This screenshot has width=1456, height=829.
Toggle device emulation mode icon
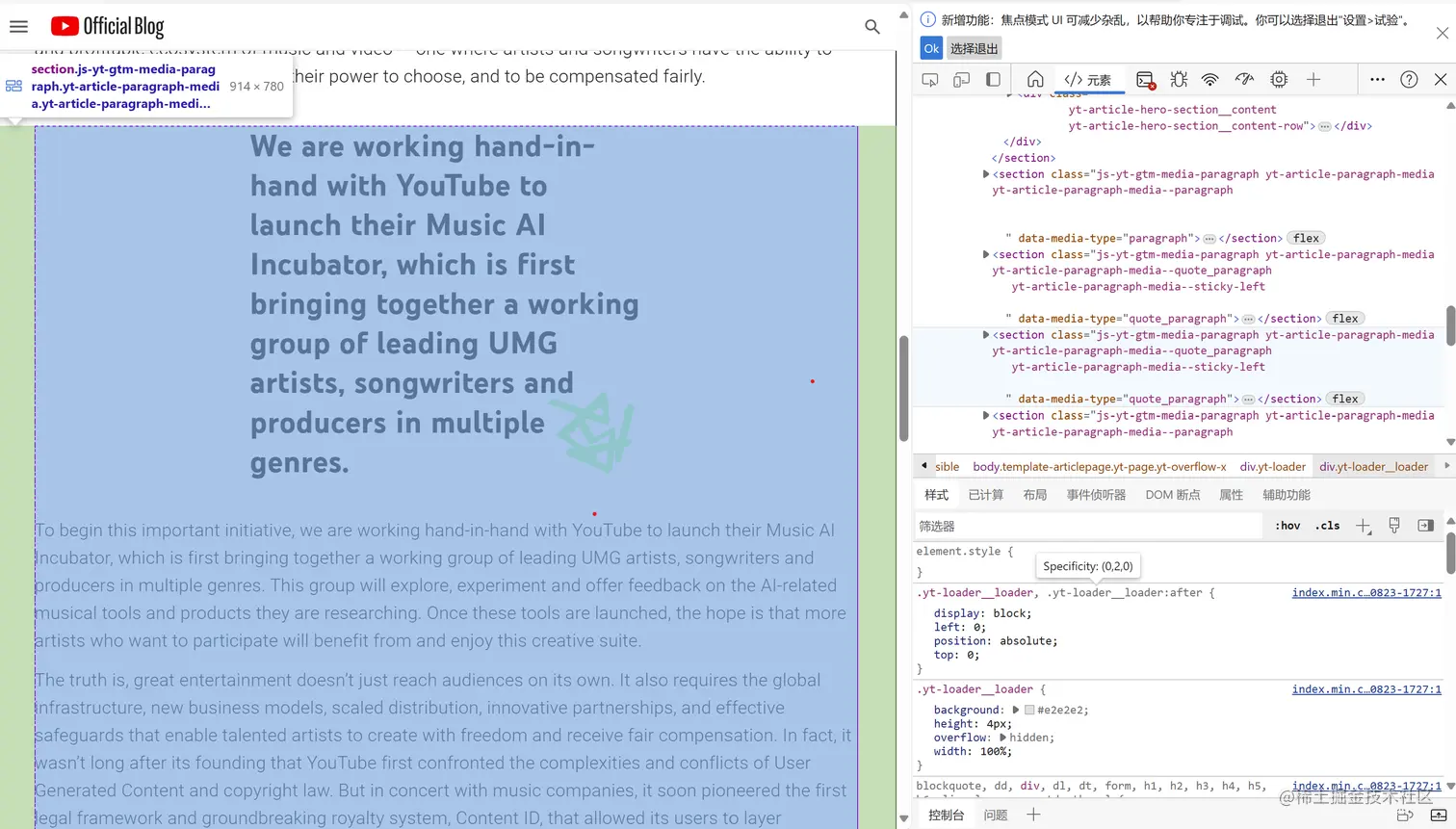point(961,80)
